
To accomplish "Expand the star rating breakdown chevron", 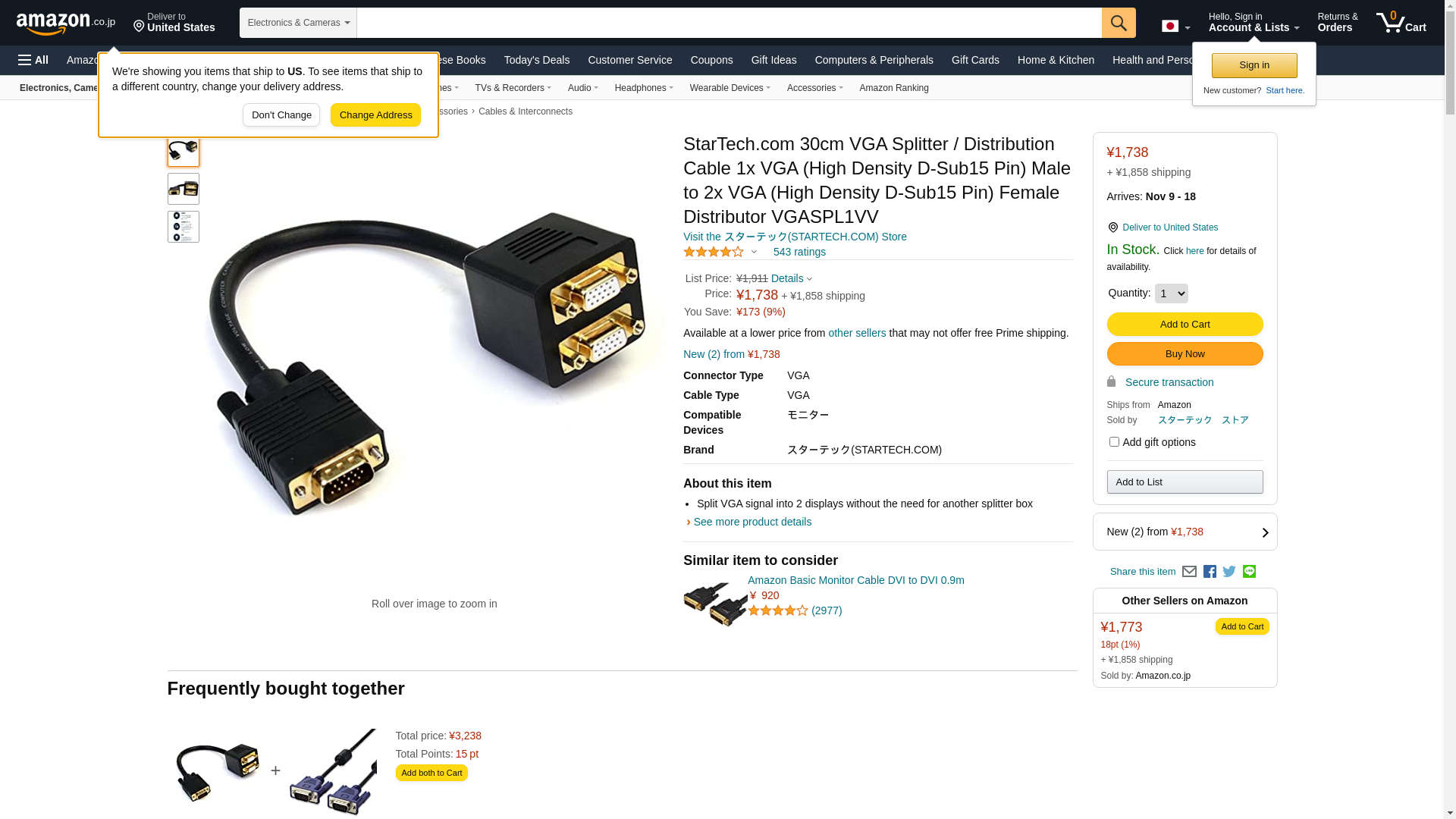I will (x=754, y=252).
